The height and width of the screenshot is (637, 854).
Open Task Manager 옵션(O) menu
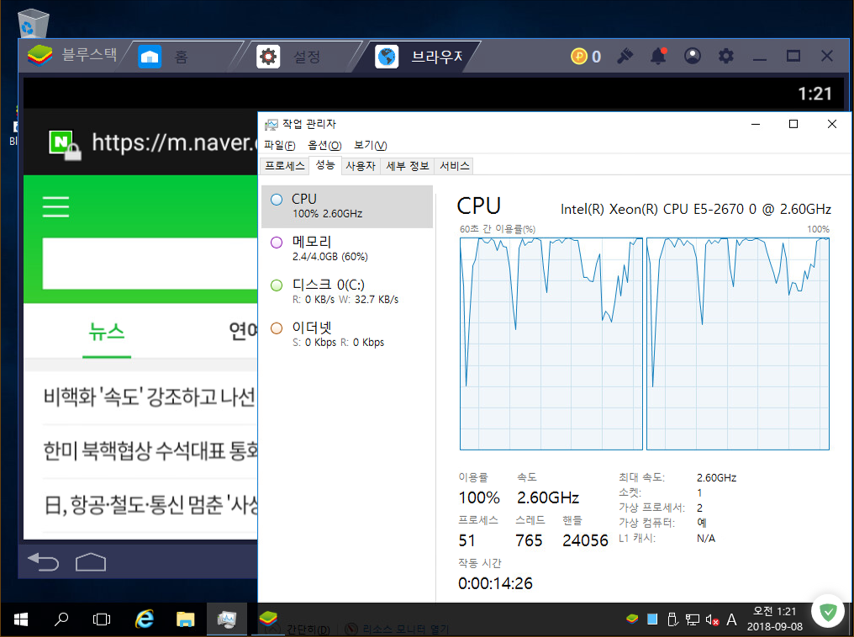[325, 145]
